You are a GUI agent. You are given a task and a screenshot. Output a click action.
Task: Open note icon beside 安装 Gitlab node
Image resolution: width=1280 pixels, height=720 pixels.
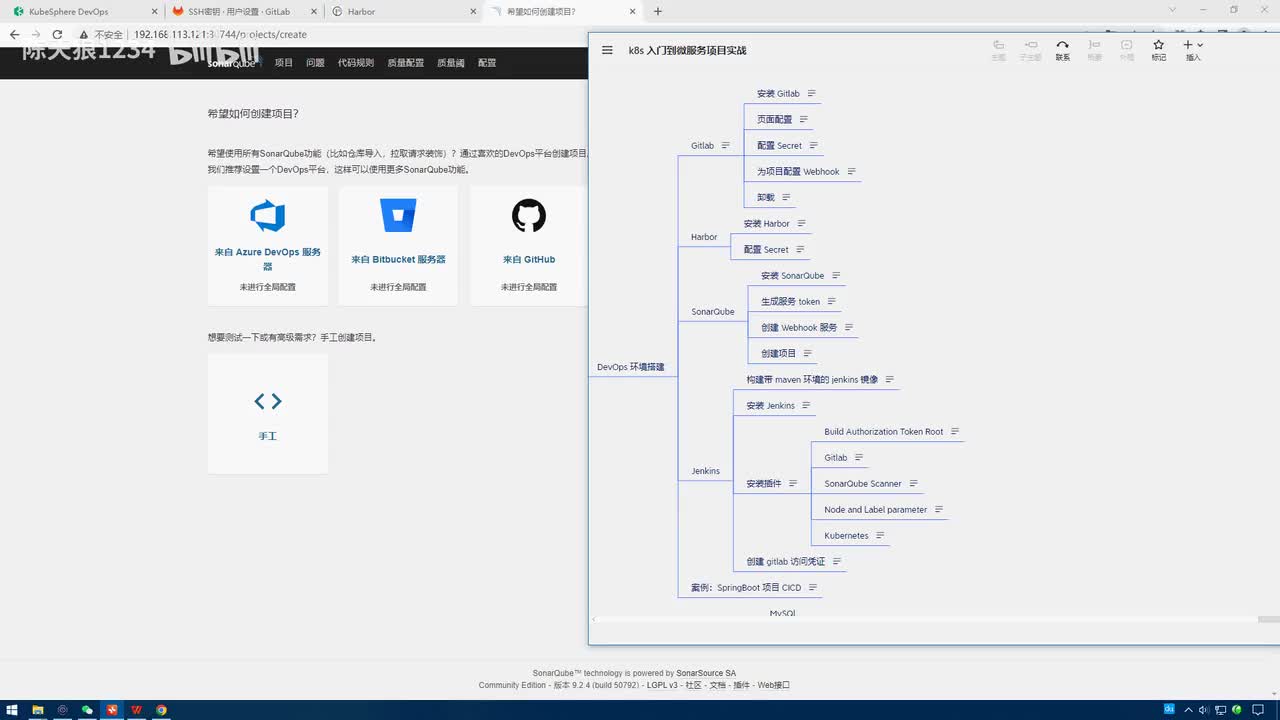tap(810, 93)
